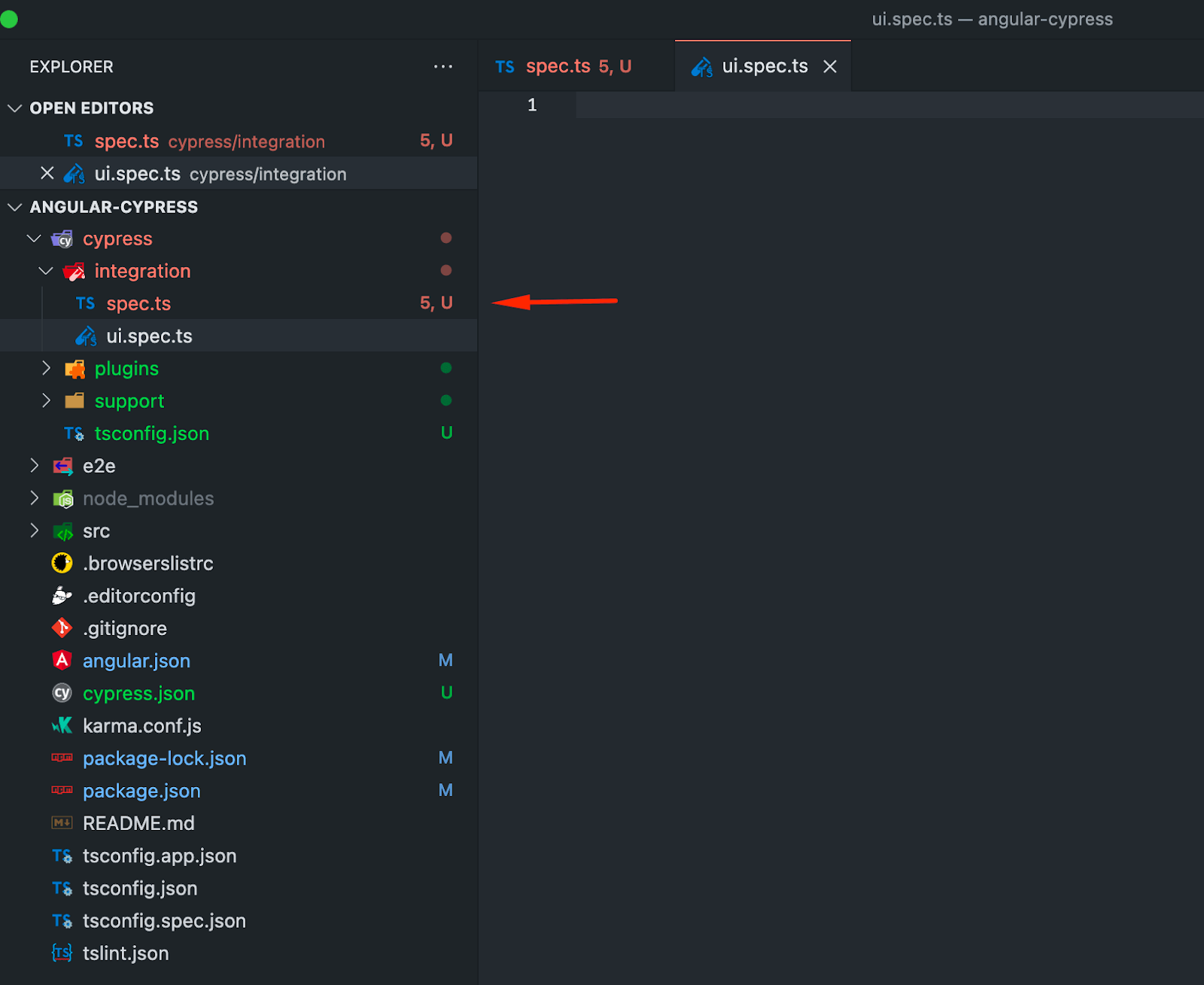Click the test icon on ui.spec.ts tab

coord(702,67)
